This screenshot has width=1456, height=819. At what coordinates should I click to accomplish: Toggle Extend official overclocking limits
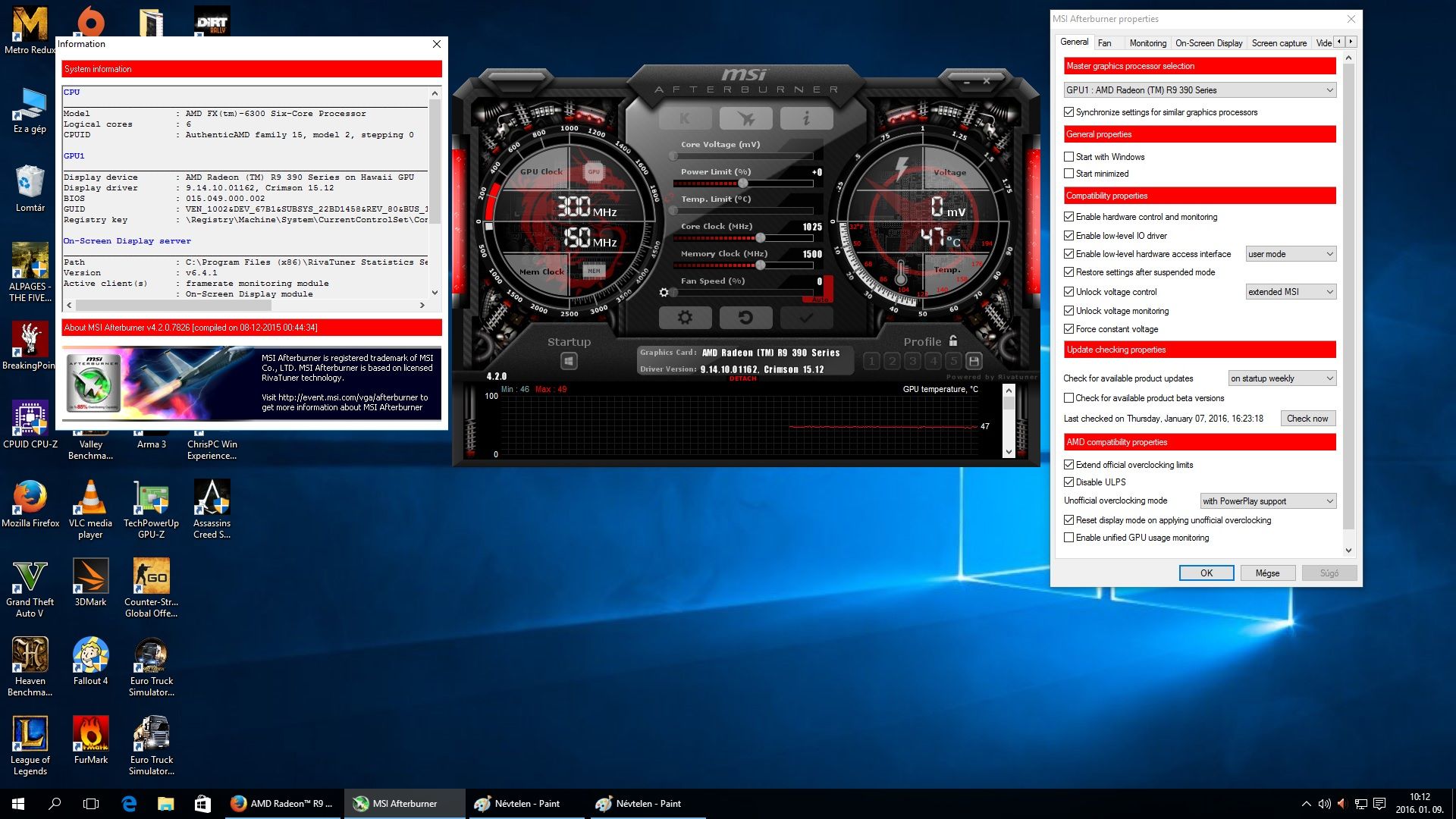[x=1068, y=465]
